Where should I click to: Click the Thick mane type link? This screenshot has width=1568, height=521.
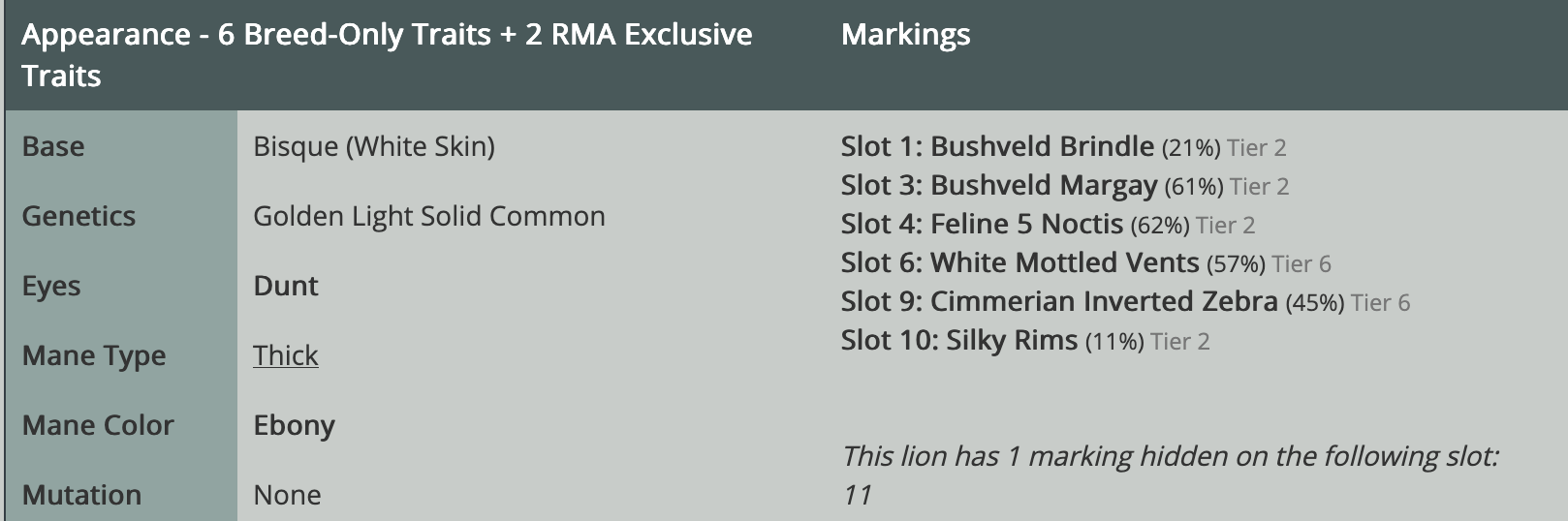pos(285,355)
